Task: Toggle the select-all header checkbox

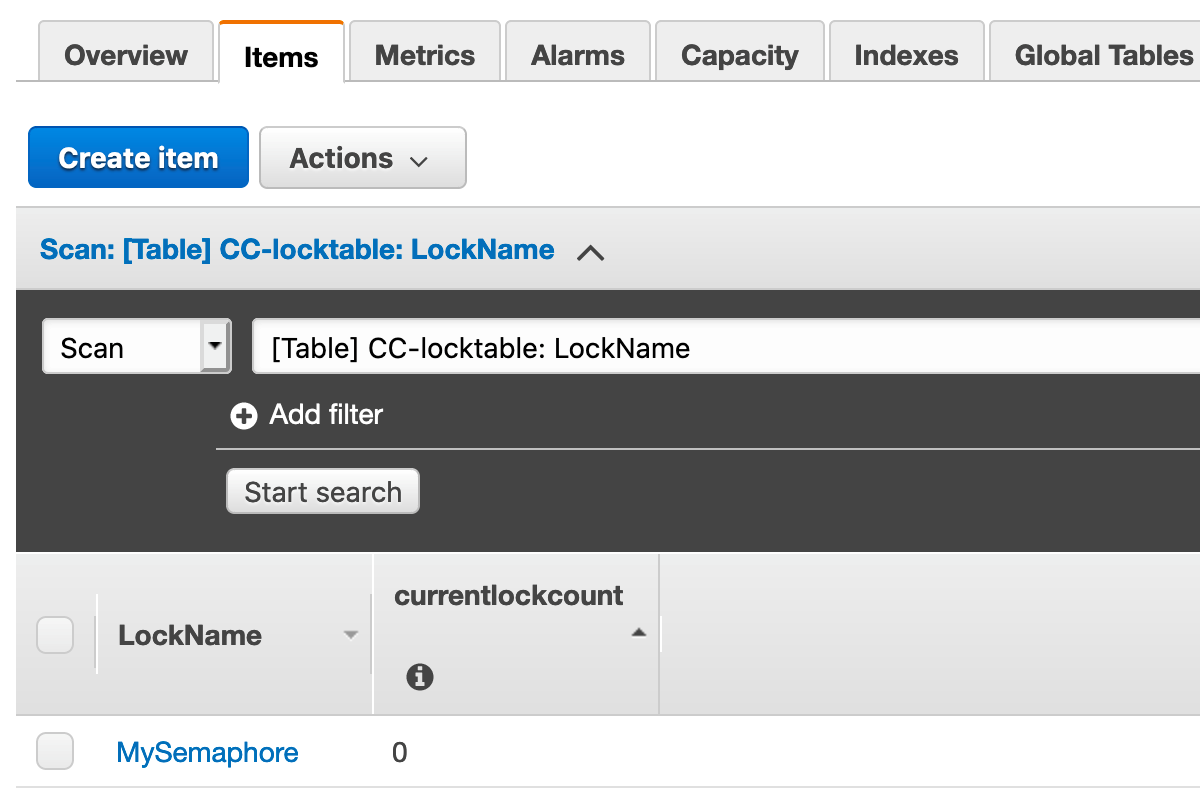Action: 55,635
